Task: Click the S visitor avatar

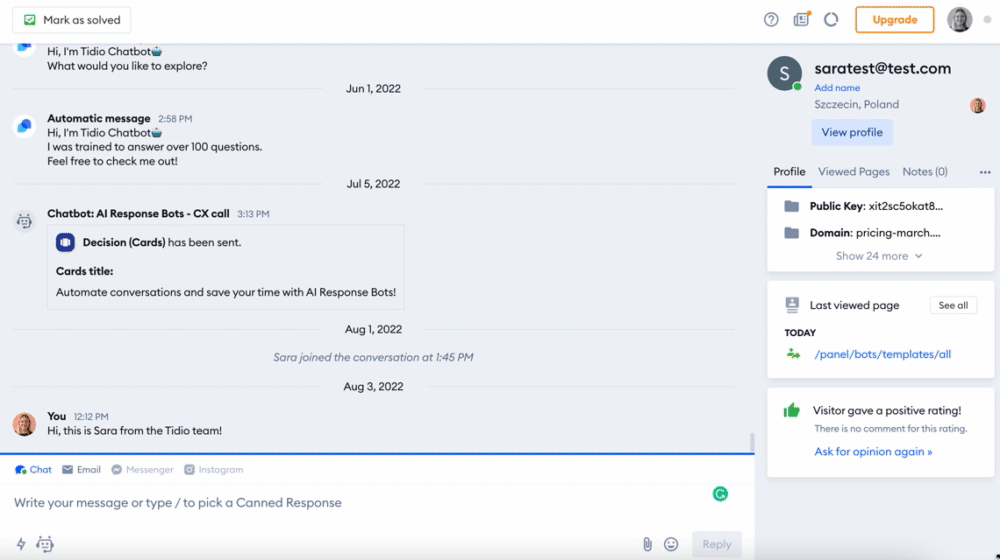Action: click(784, 73)
